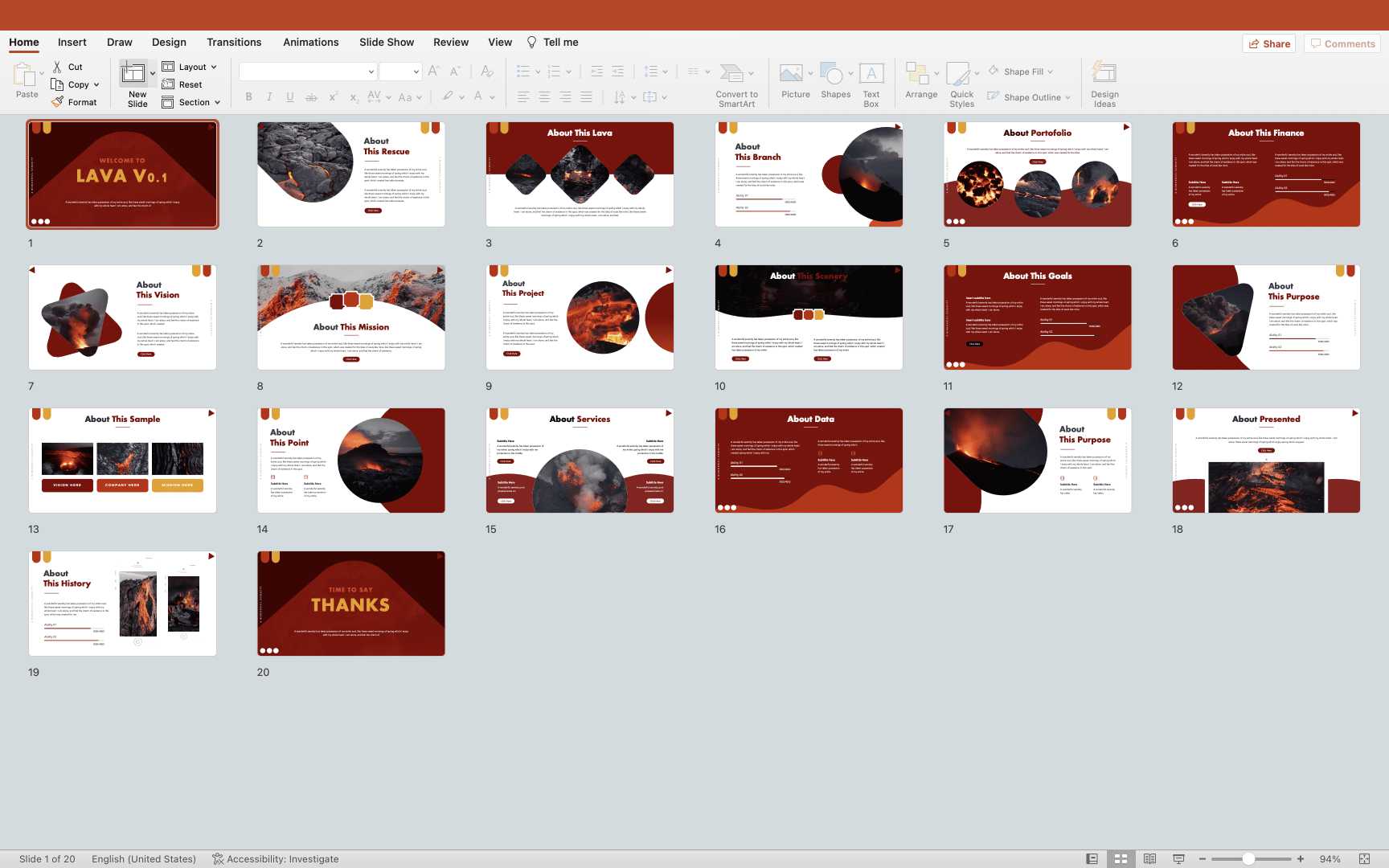
Task: Click the New Slide icon
Action: tap(133, 75)
